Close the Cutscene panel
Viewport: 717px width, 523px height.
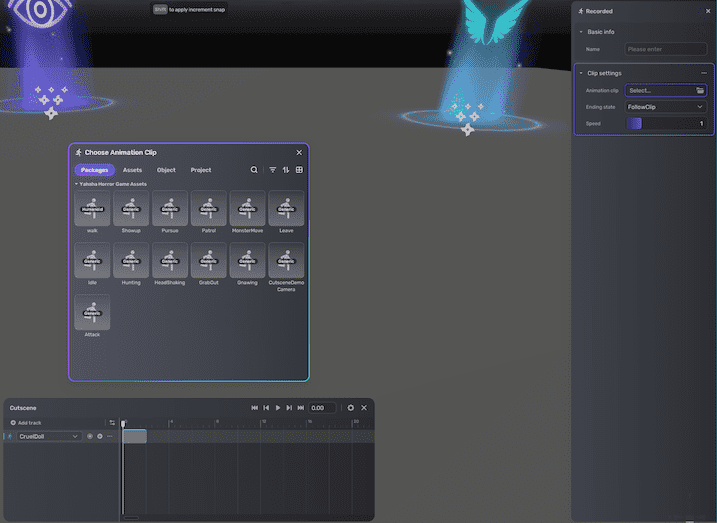pyautogui.click(x=364, y=408)
